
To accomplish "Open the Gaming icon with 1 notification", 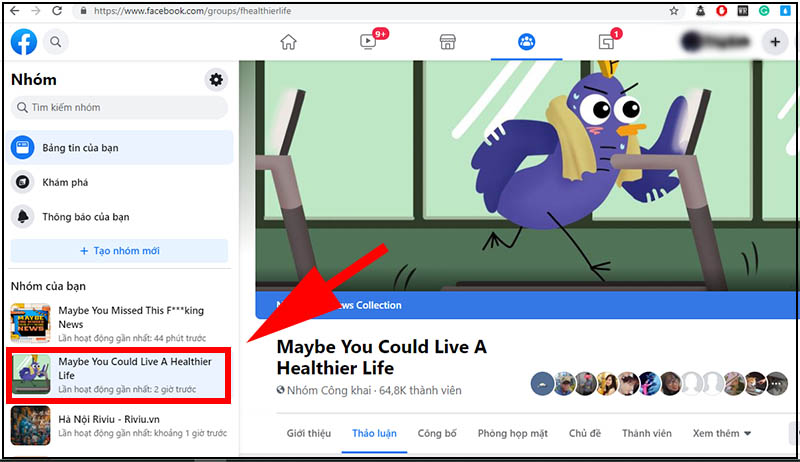I will [x=606, y=42].
